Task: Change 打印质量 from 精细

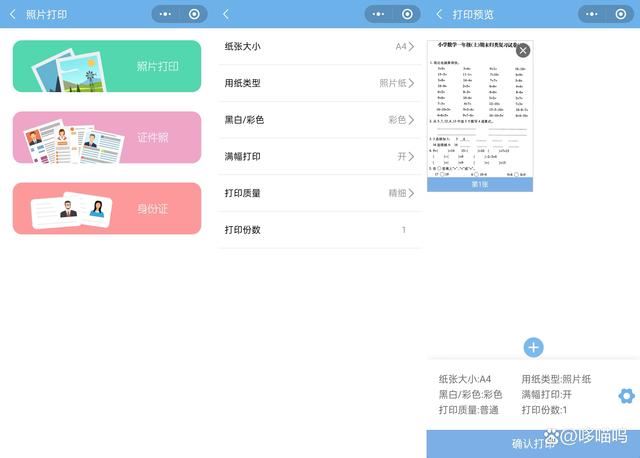Action: tap(319, 193)
